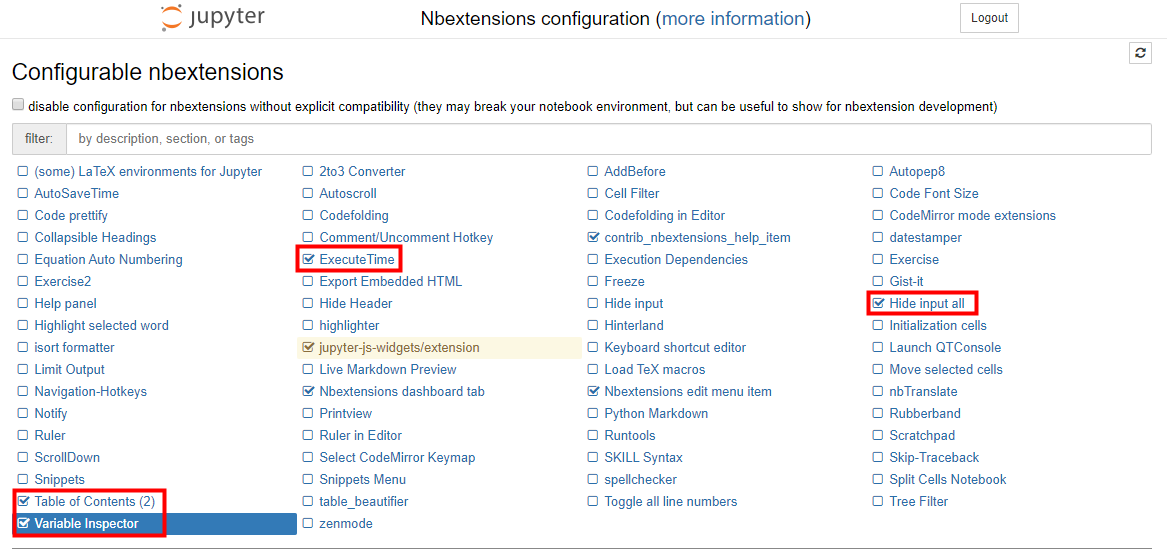Select the Autoscroll extension
Image resolution: width=1167 pixels, height=553 pixels.
pos(348,194)
